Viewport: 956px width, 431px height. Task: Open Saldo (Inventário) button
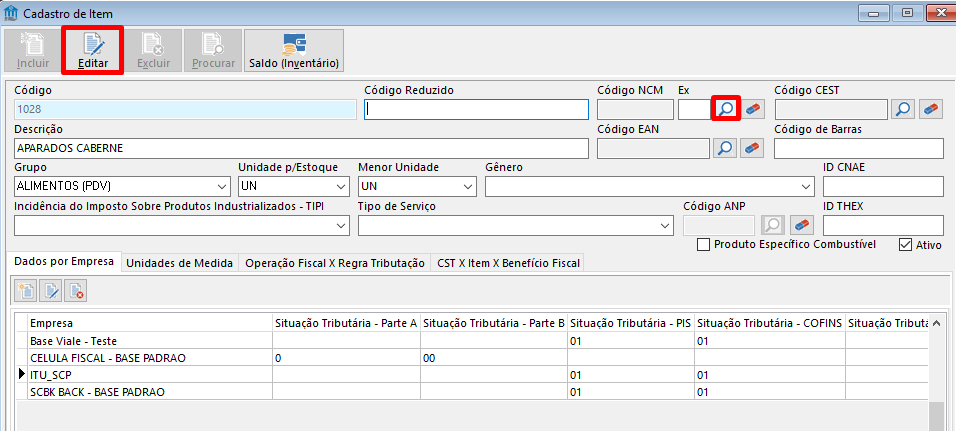294,50
